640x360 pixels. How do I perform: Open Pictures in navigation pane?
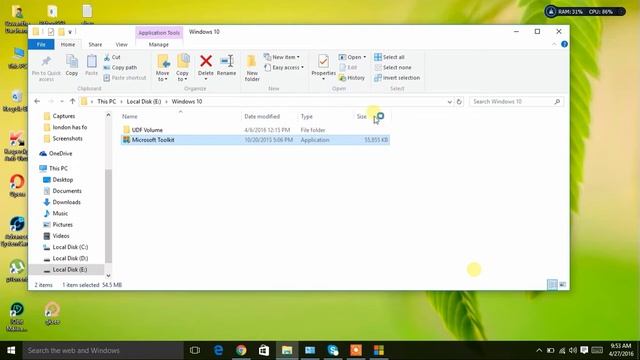click(x=62, y=224)
